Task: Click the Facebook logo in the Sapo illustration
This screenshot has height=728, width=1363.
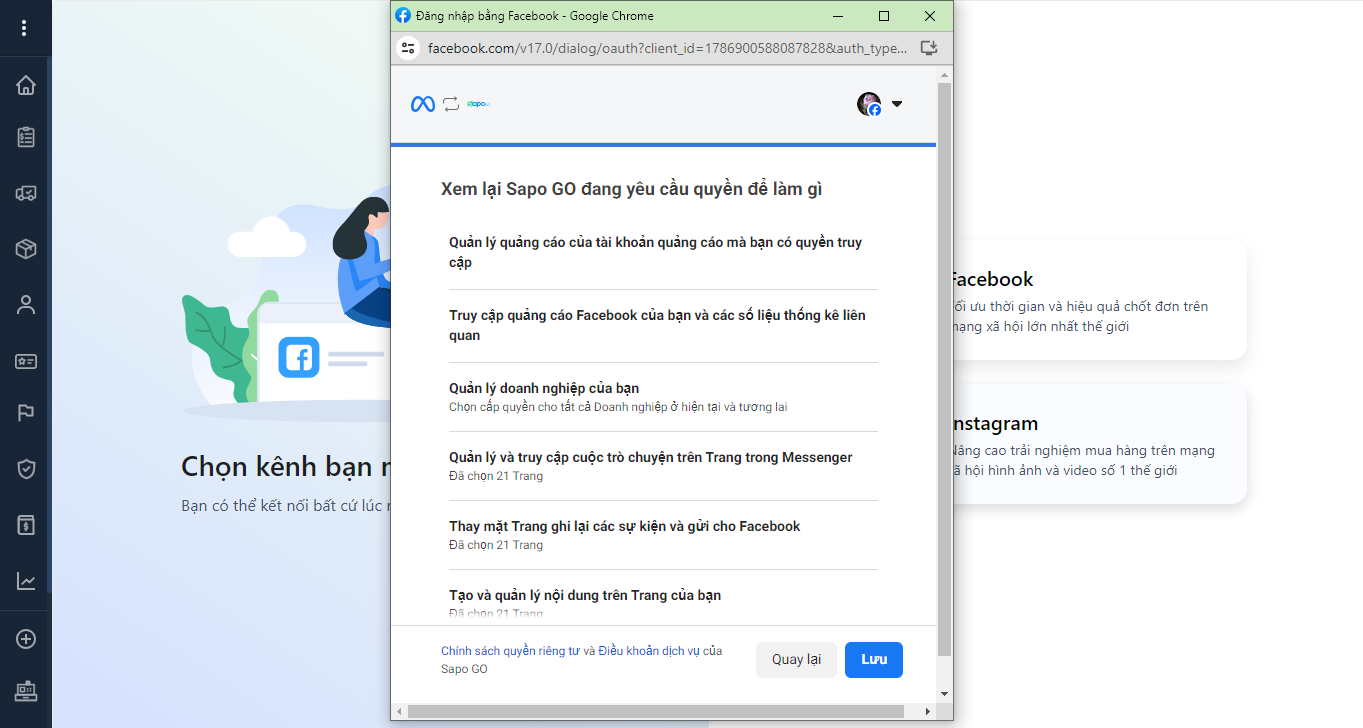Action: tap(298, 357)
